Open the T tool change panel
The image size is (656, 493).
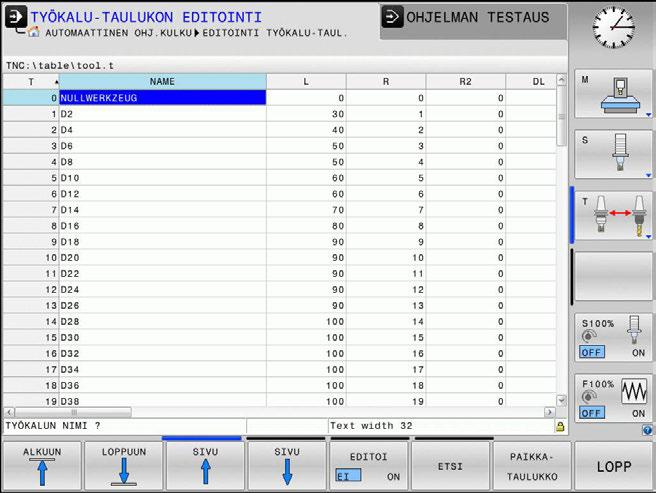point(613,216)
